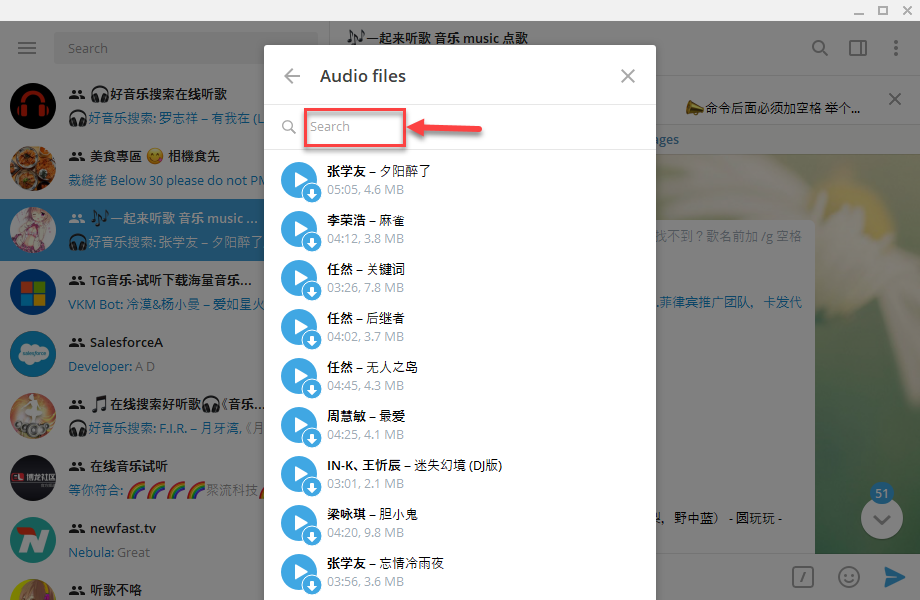This screenshot has width=920, height=600.
Task: Select the TG音乐-试听下载海量音乐 conversation
Action: 130,291
